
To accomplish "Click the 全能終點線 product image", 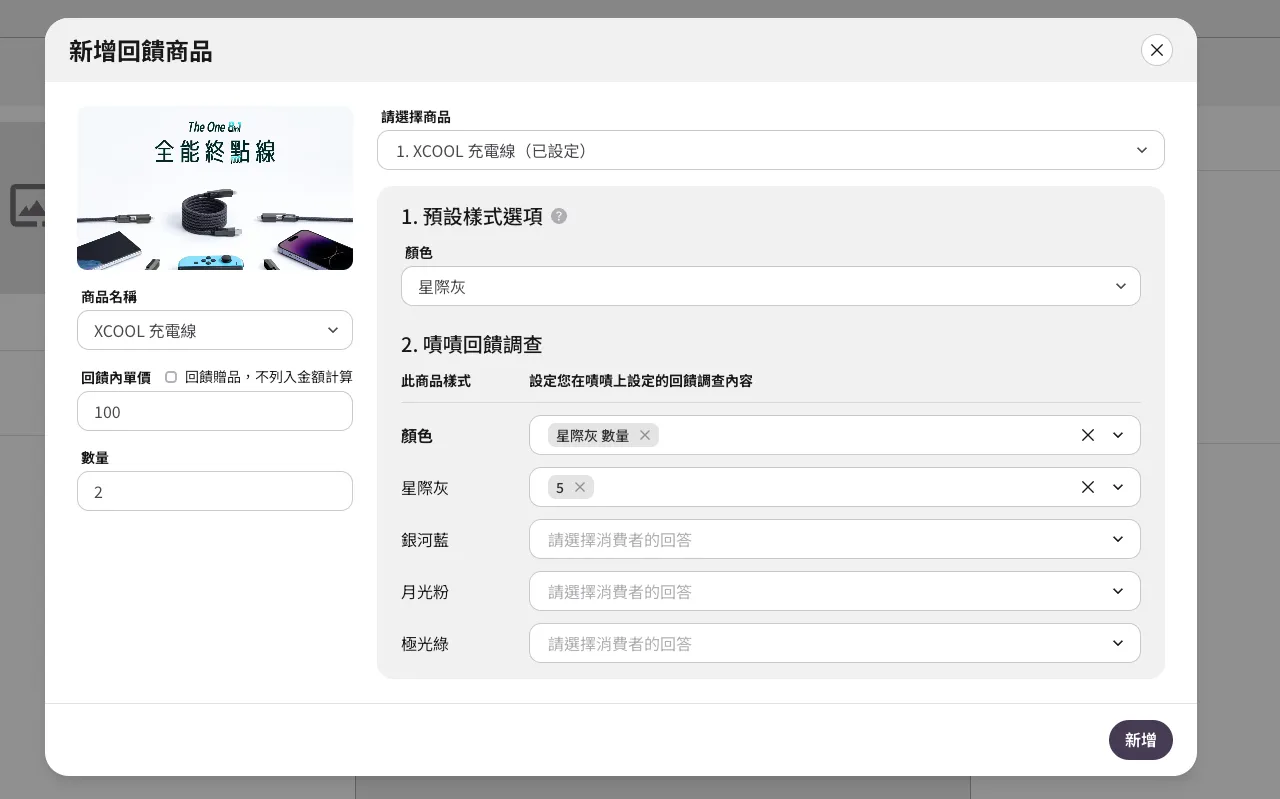I will (x=215, y=188).
